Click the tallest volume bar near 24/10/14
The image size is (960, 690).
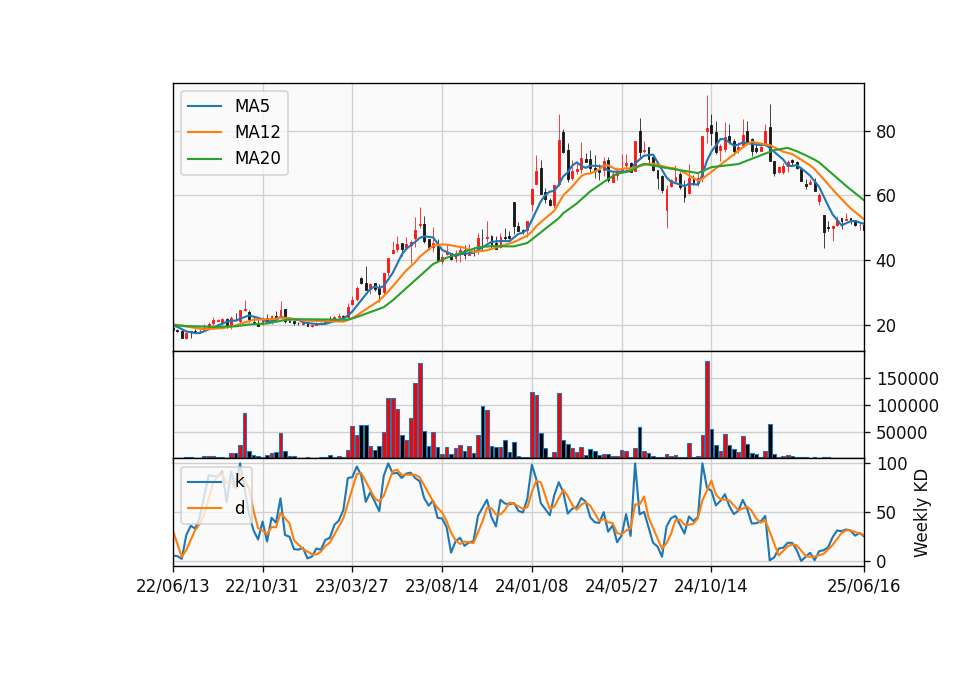pyautogui.click(x=708, y=410)
